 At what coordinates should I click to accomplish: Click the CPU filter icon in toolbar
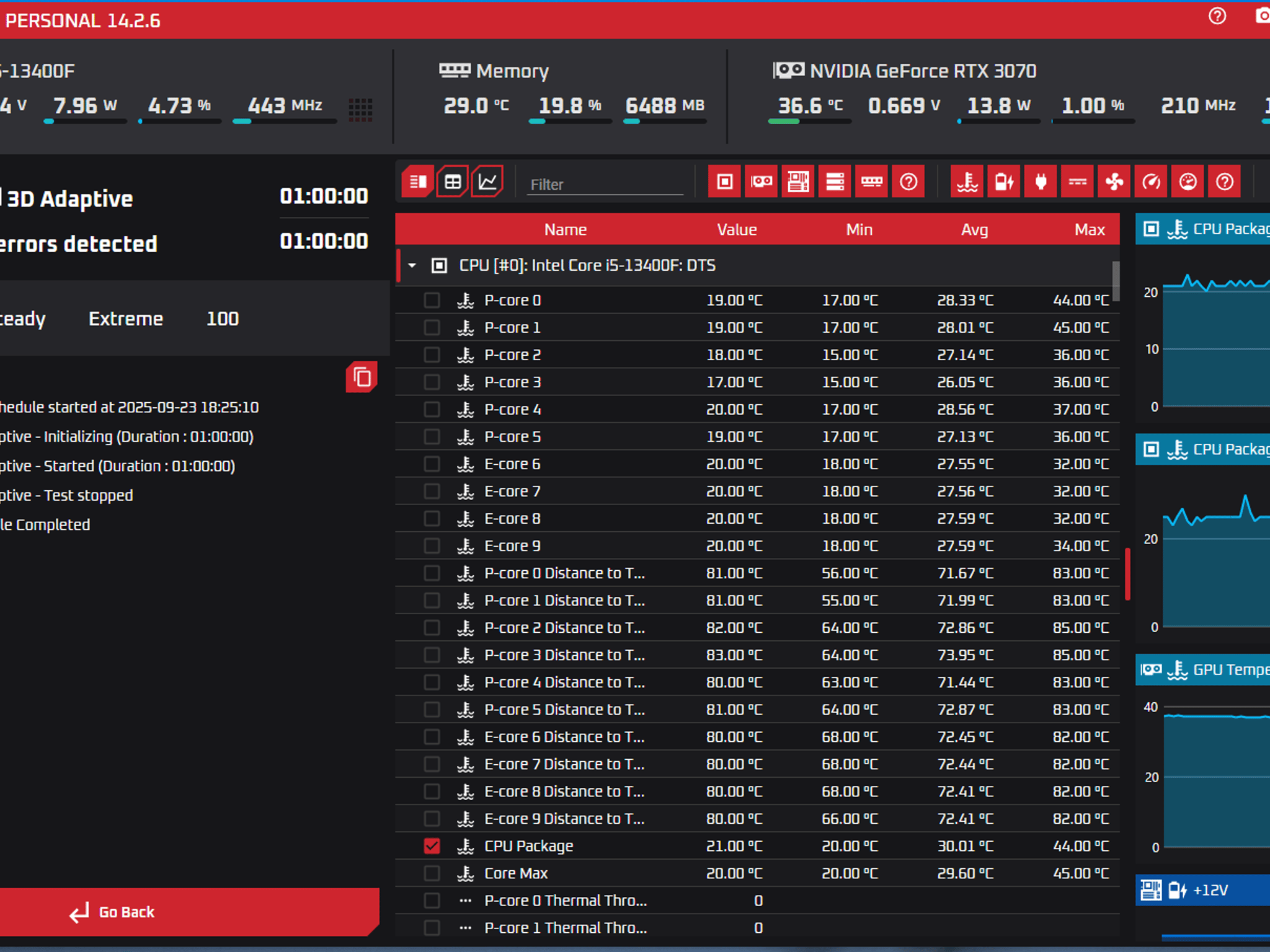click(724, 182)
